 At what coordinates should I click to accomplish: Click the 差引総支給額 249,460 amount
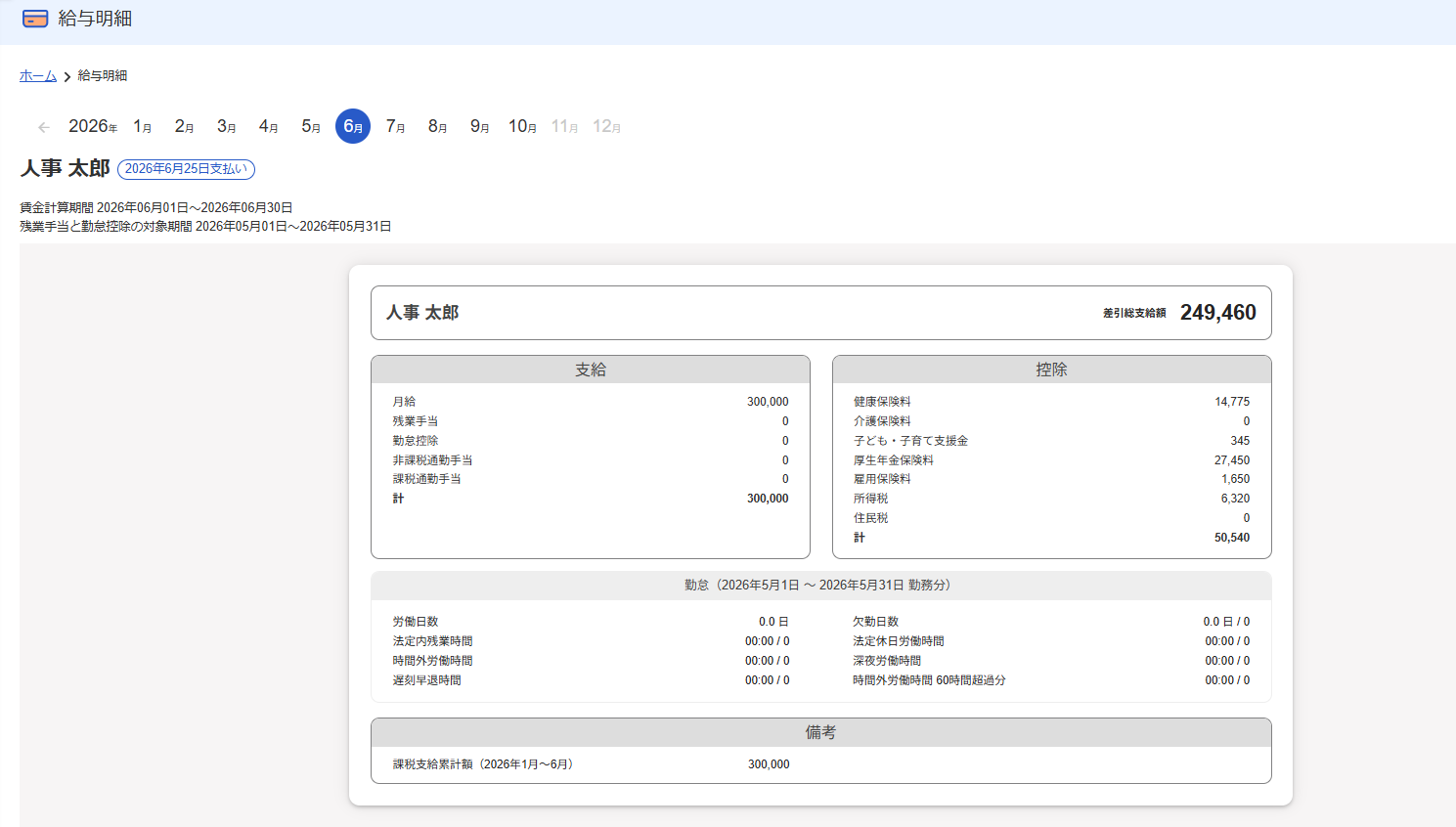coord(1217,313)
